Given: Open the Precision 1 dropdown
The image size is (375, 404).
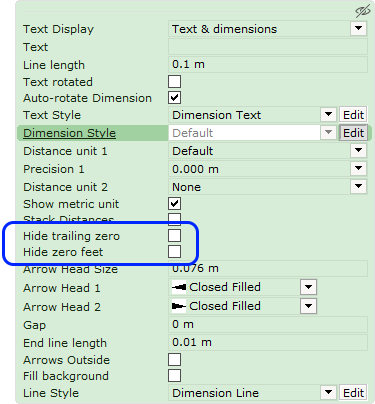Looking at the screenshot, I should point(358,169).
